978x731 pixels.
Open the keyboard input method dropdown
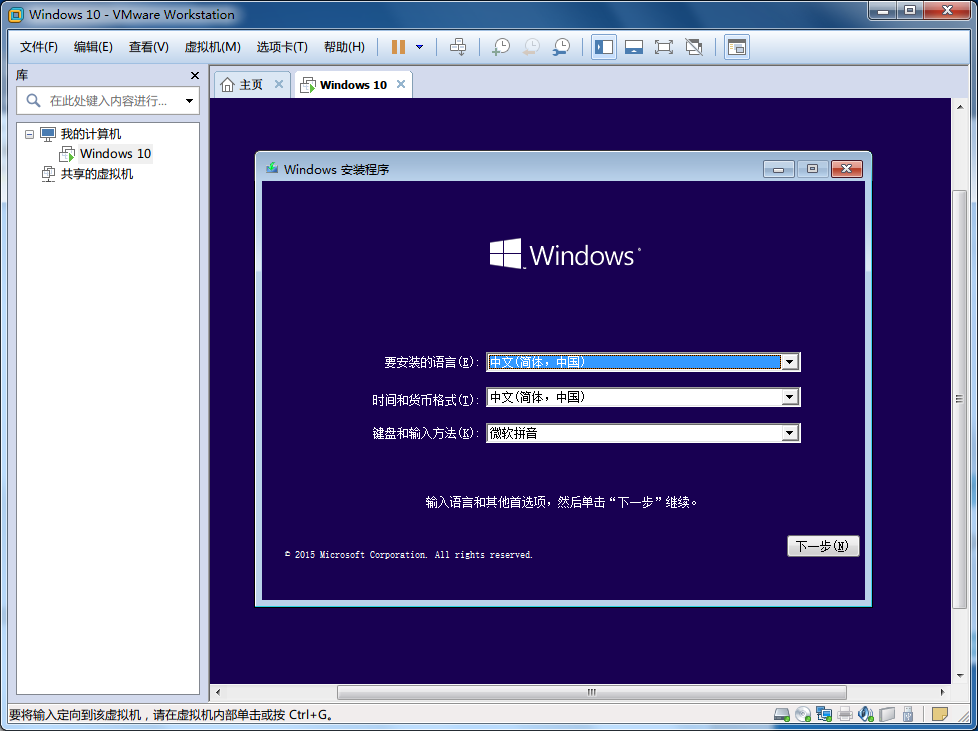tap(790, 433)
